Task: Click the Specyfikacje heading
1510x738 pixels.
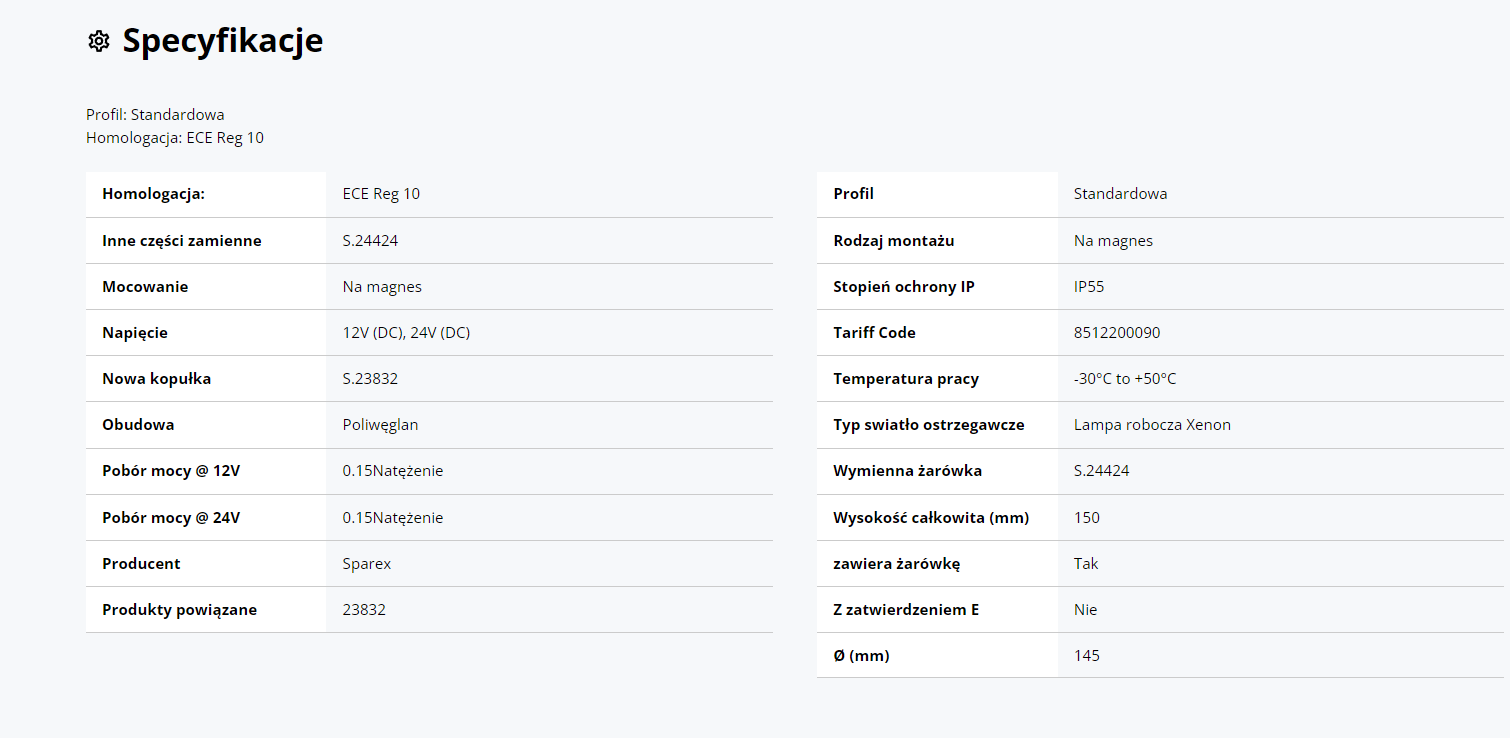Action: 222,41
